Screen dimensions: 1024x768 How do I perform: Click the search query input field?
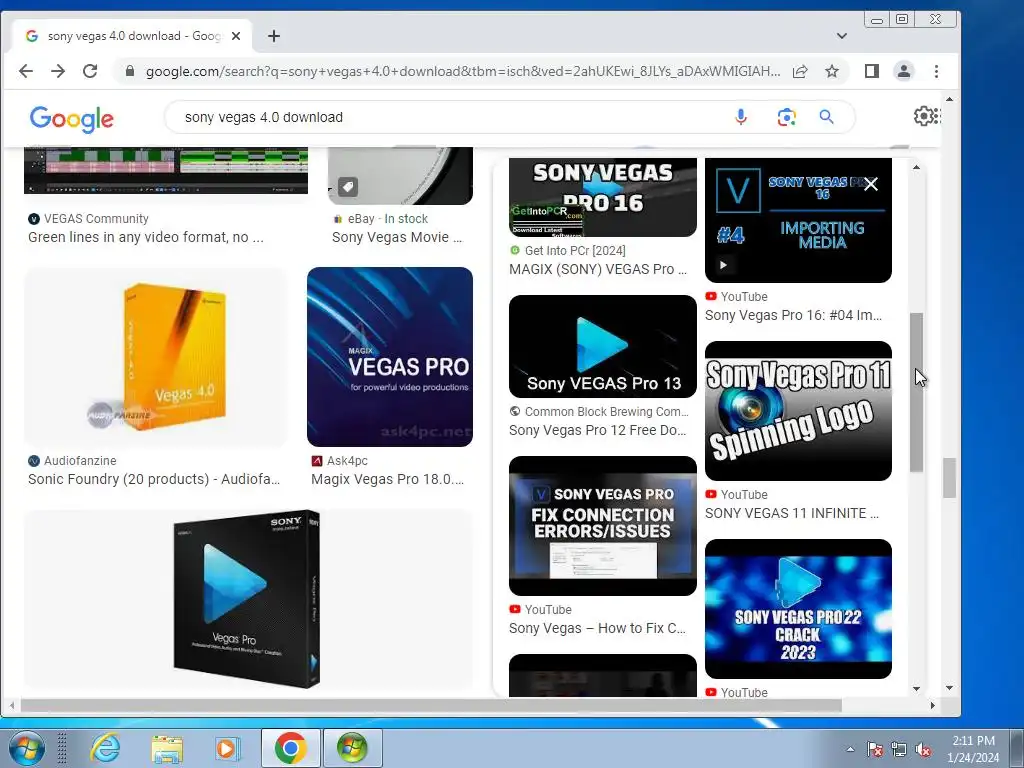pos(451,117)
